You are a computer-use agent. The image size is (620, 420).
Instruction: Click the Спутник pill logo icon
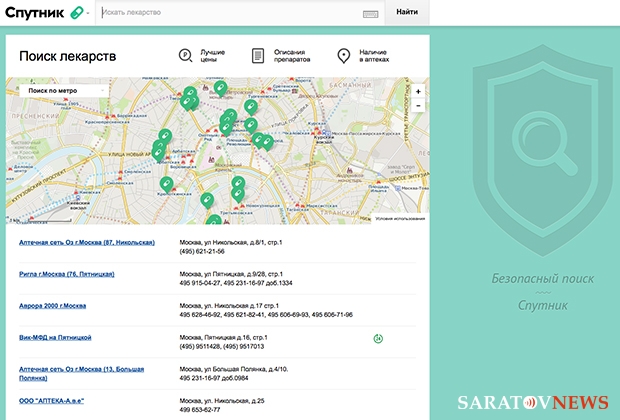coord(76,13)
